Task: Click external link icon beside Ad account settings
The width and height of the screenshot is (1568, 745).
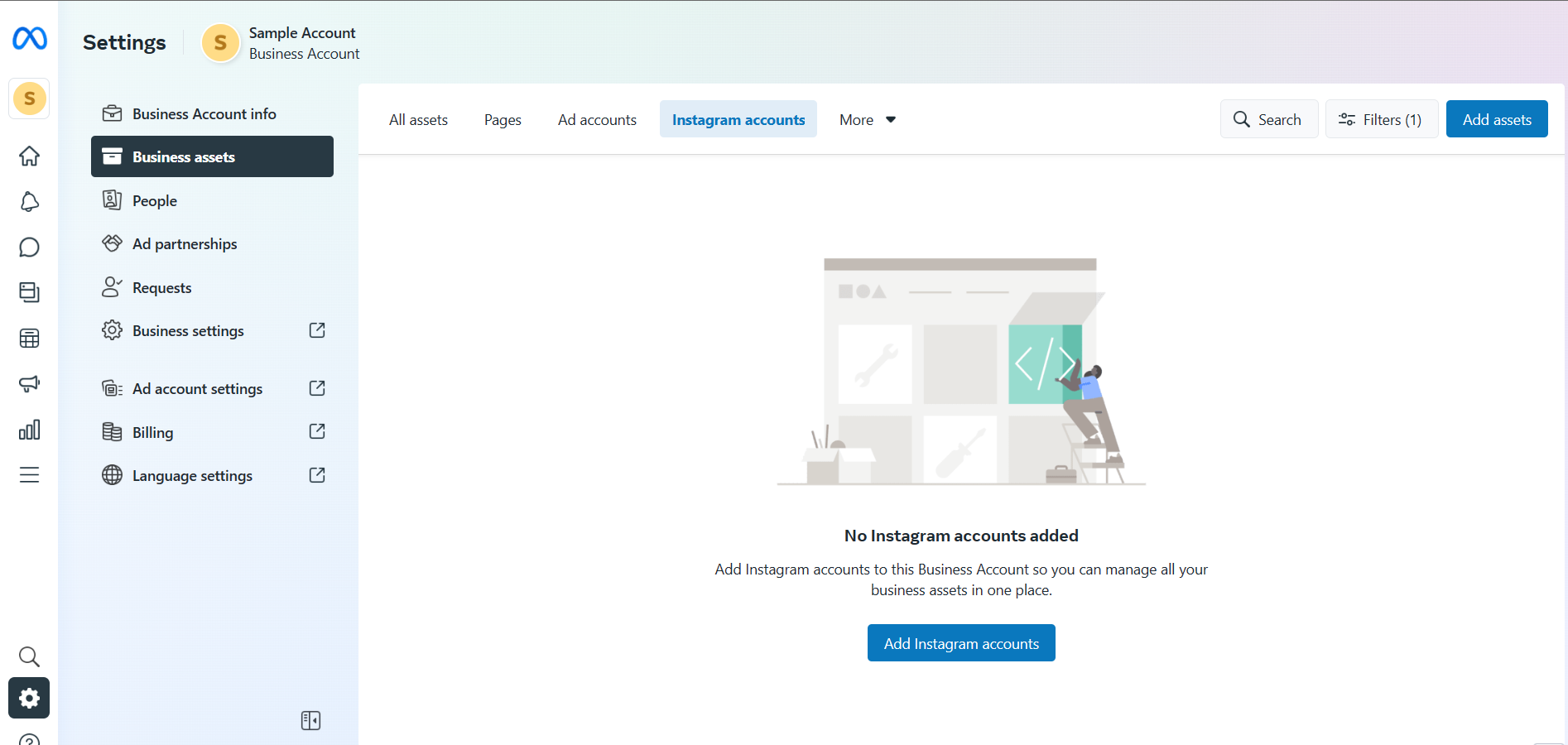Action: [317, 388]
